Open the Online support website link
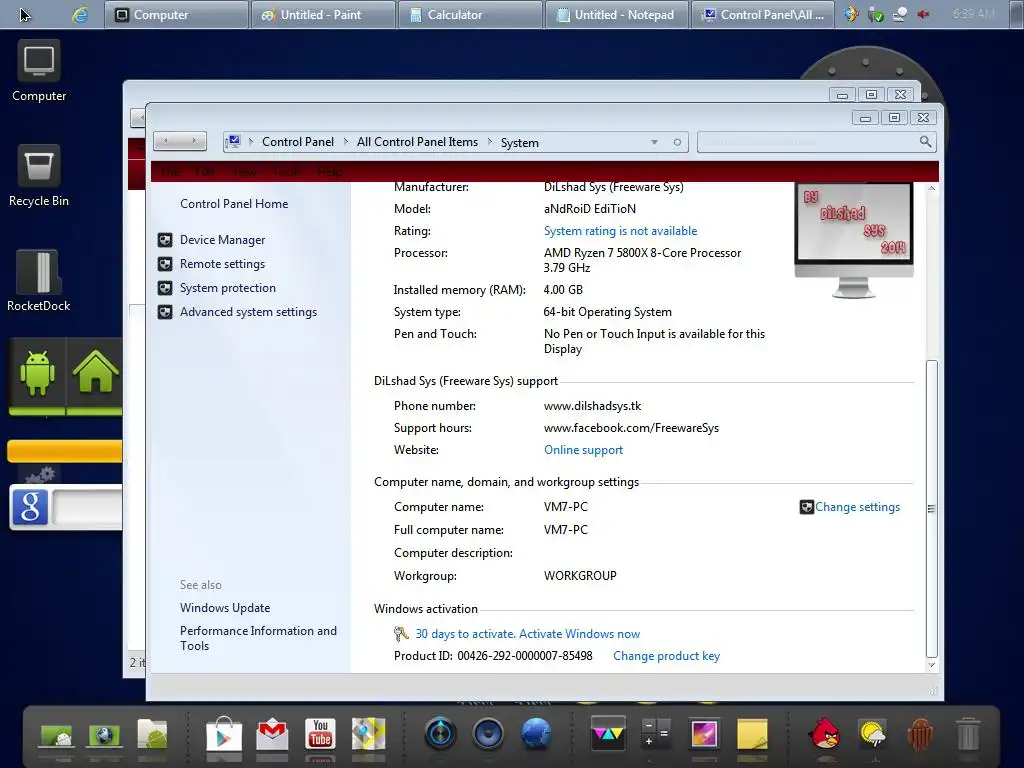Viewport: 1024px width, 768px height. [583, 450]
